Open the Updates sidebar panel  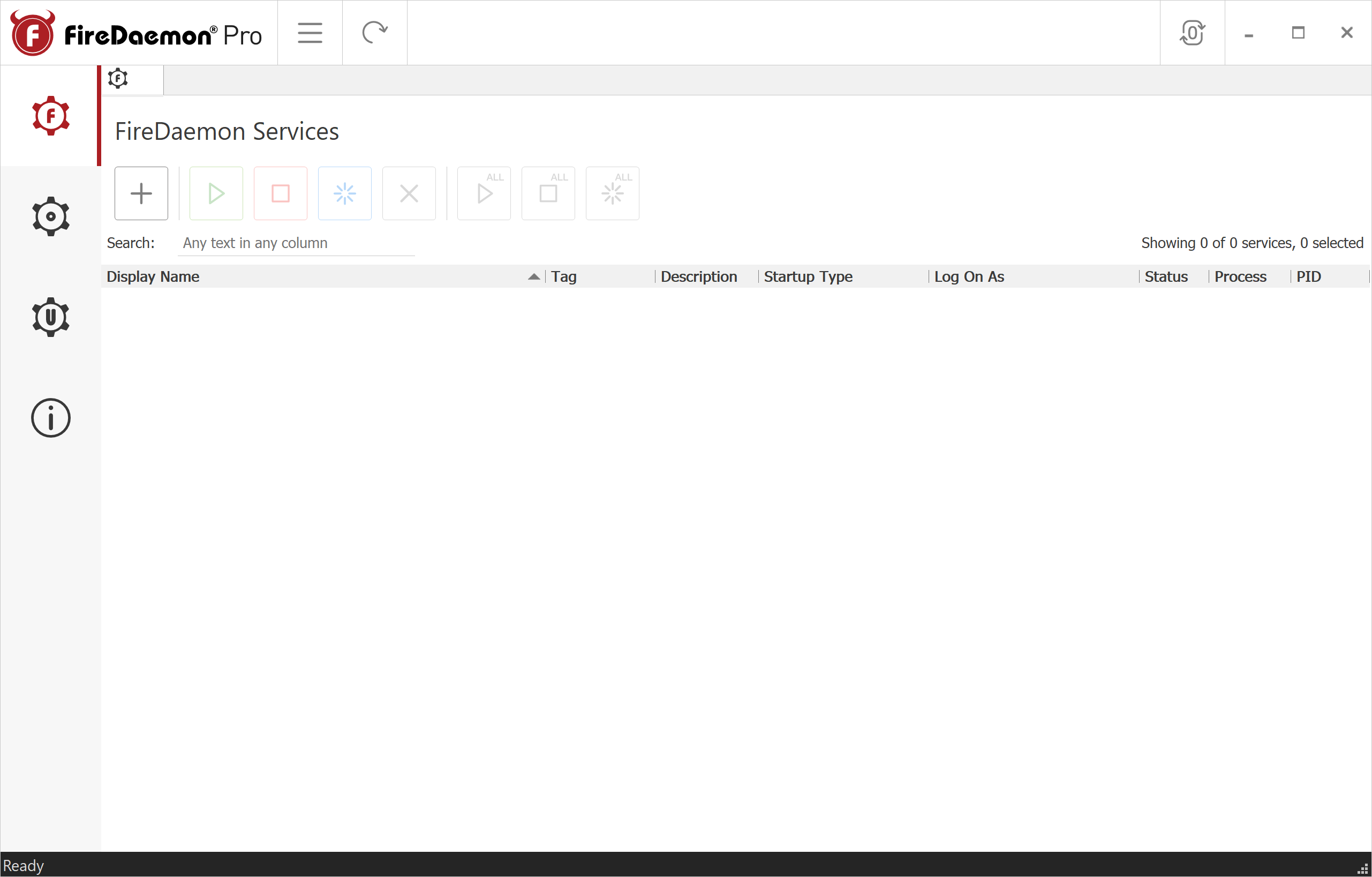[51, 317]
